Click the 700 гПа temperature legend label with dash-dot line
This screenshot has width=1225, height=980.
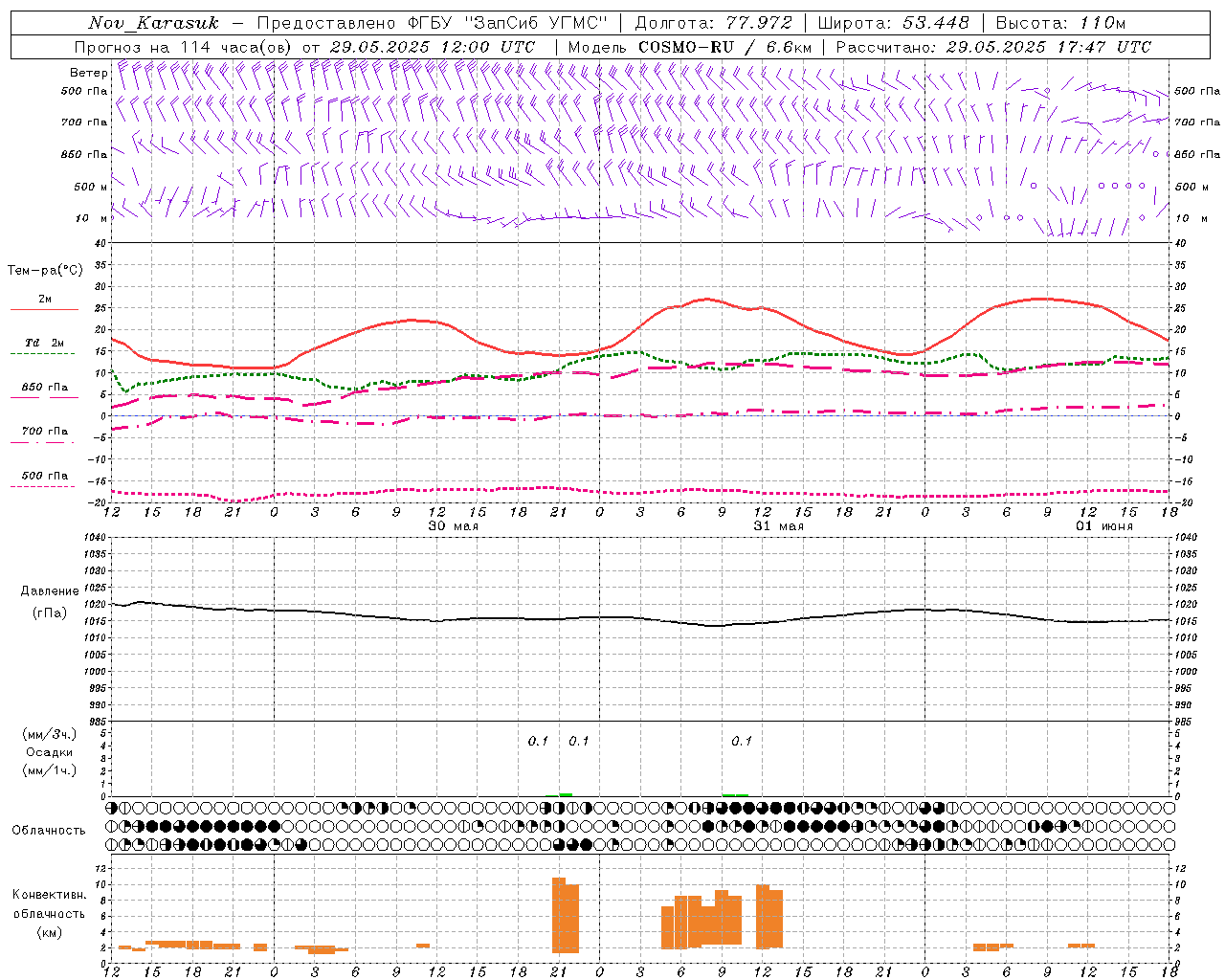(x=45, y=432)
